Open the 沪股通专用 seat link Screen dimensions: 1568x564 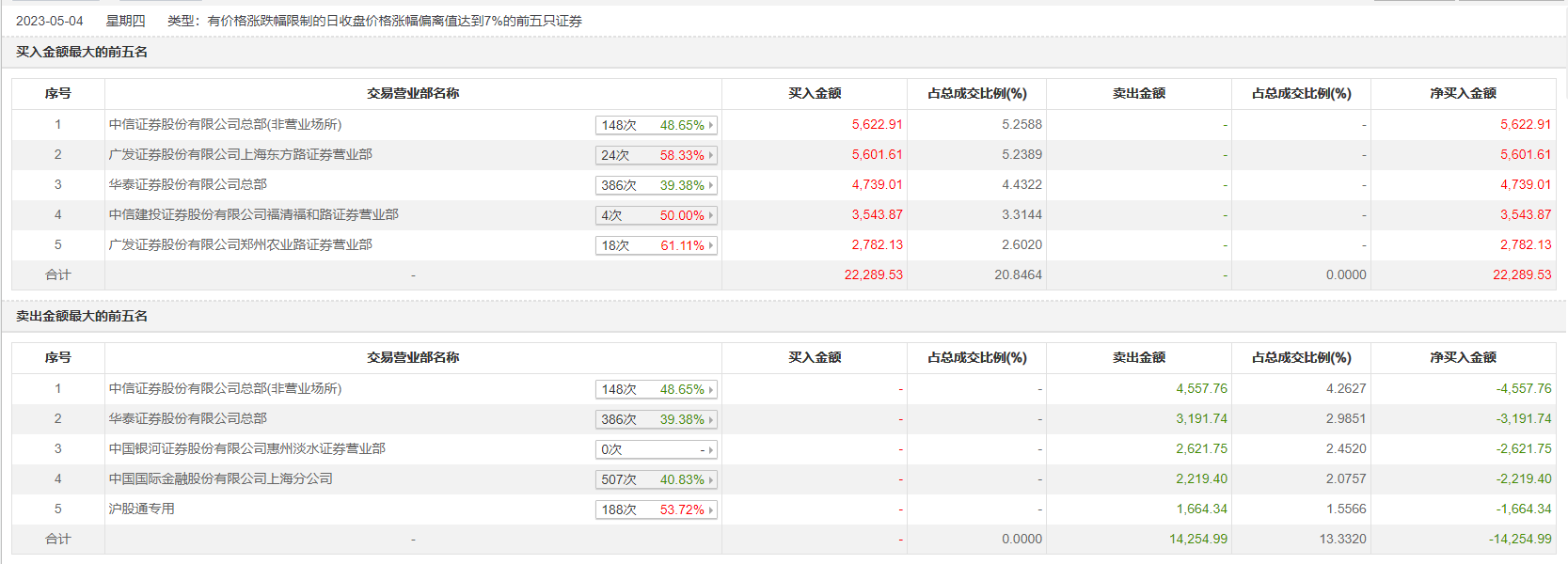(141, 509)
